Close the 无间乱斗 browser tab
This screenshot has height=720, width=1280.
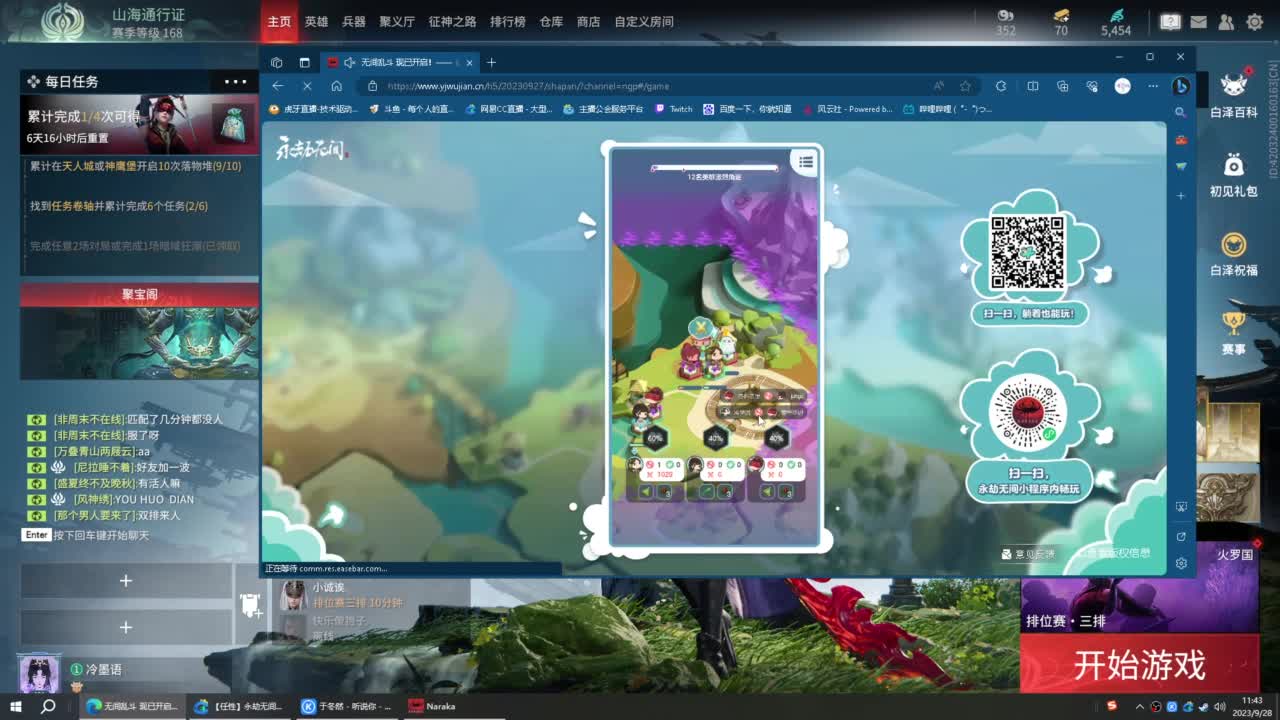point(467,62)
